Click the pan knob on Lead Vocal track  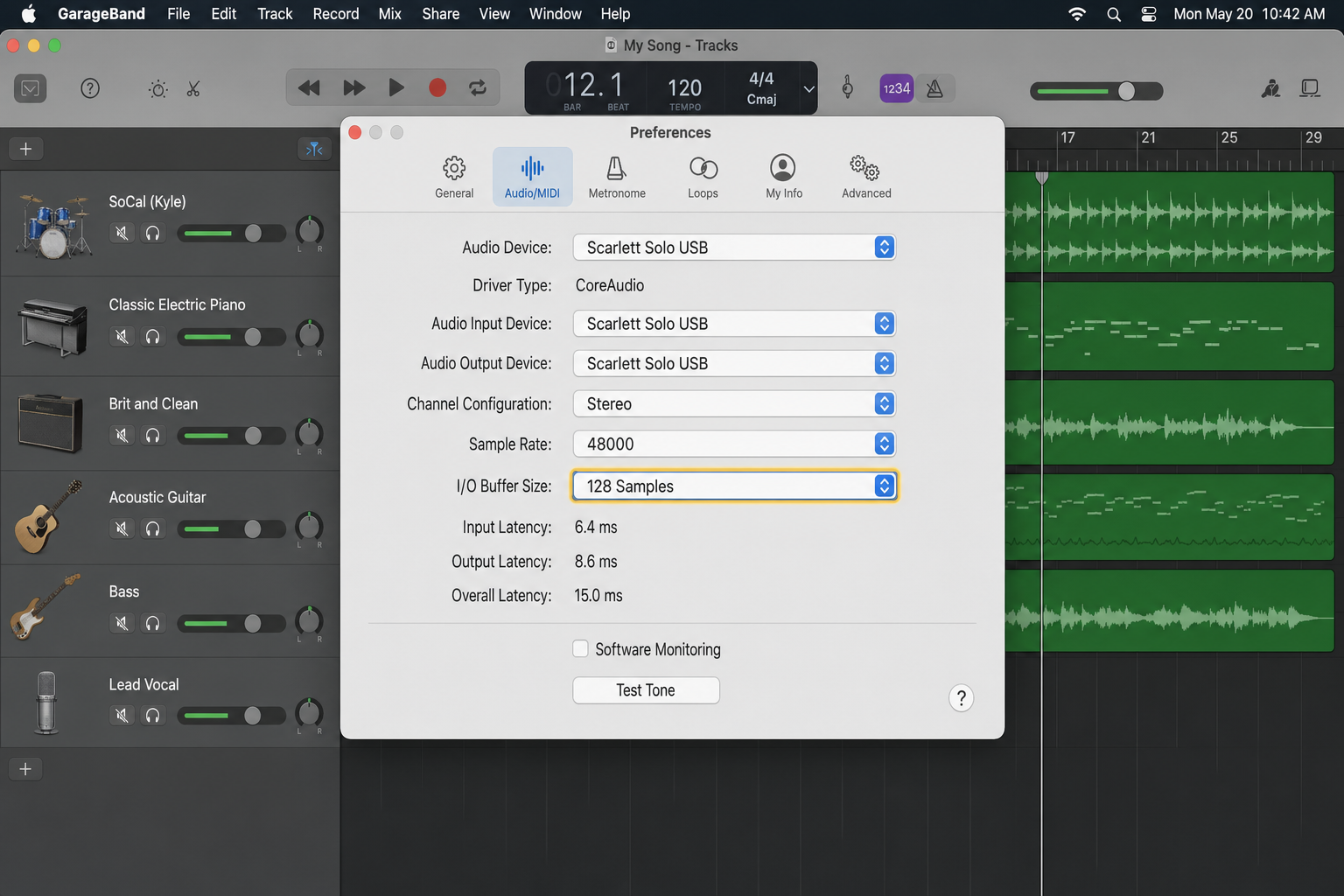click(x=309, y=713)
